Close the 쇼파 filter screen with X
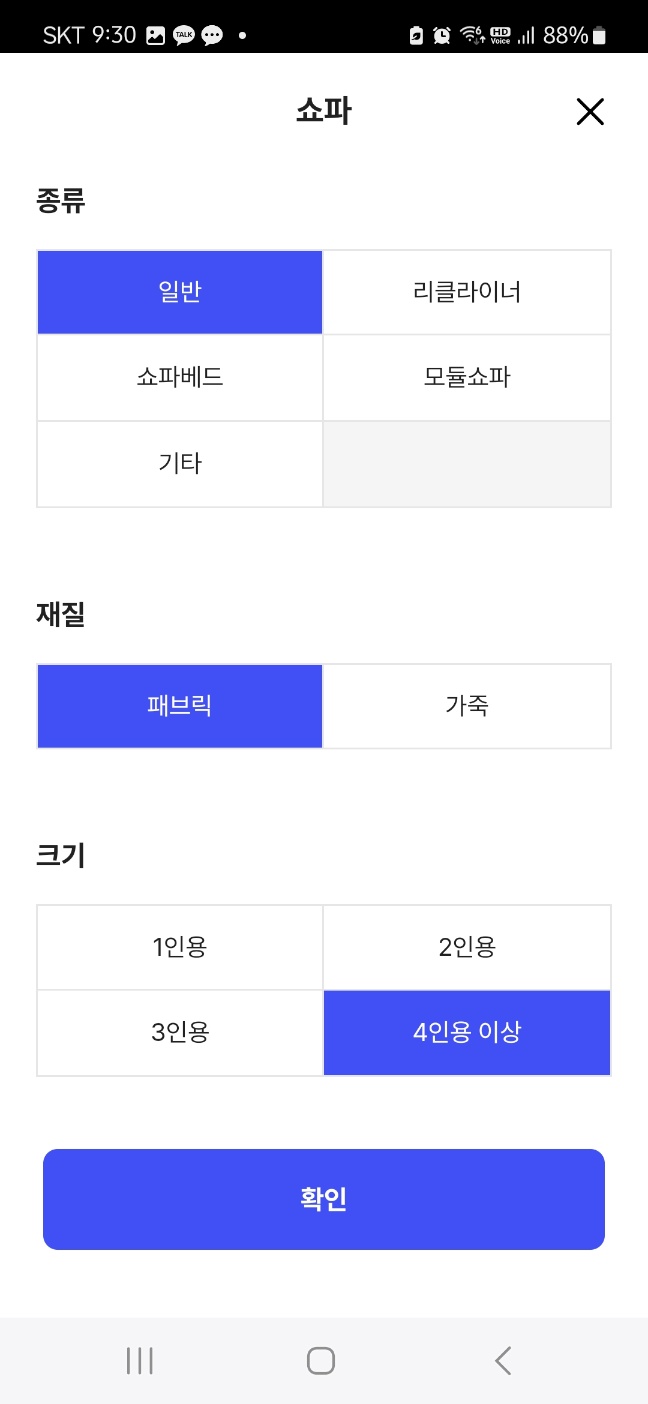 pyautogui.click(x=590, y=112)
